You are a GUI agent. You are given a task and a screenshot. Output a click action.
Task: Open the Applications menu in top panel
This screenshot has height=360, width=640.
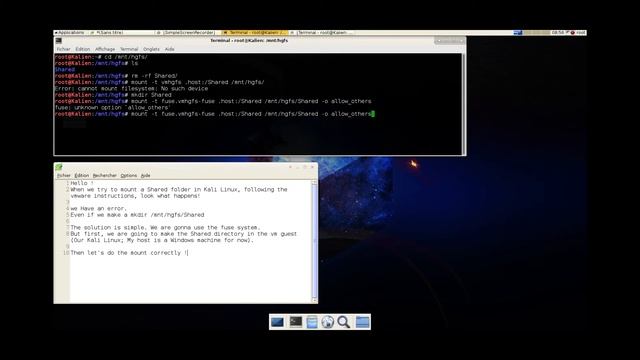[x=69, y=33]
